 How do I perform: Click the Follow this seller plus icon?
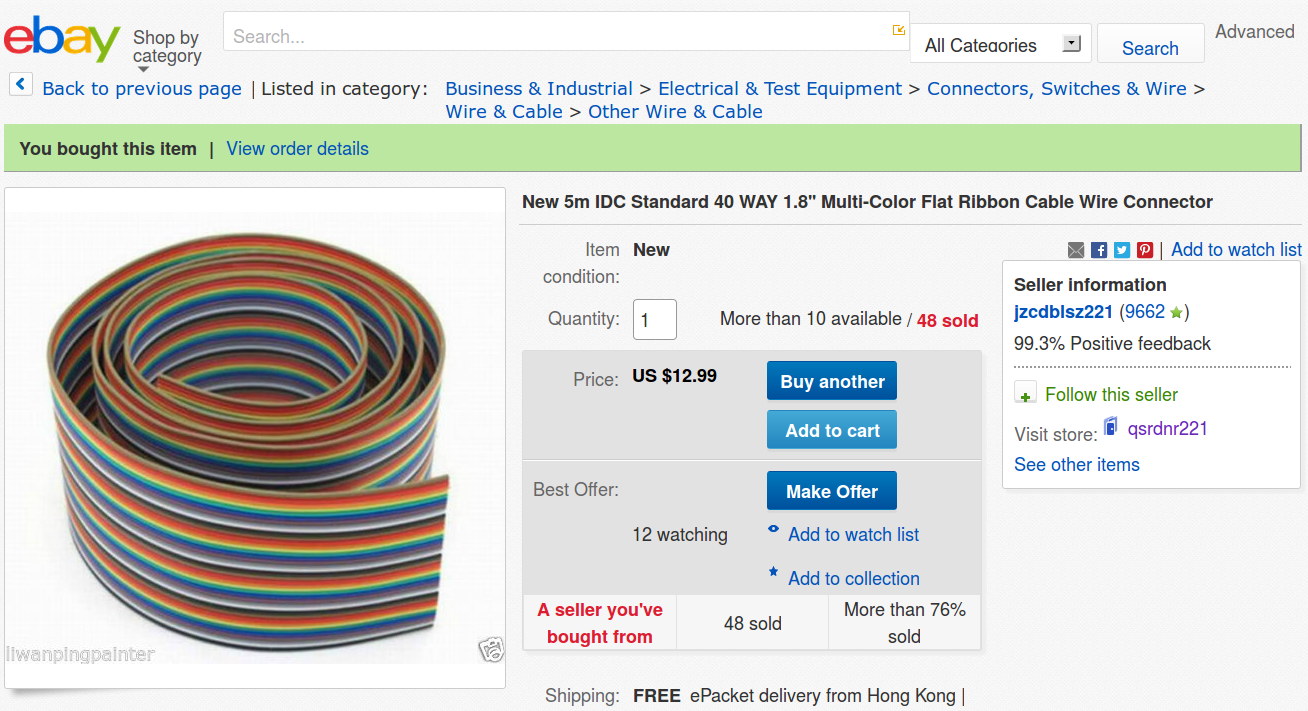[x=1025, y=394]
